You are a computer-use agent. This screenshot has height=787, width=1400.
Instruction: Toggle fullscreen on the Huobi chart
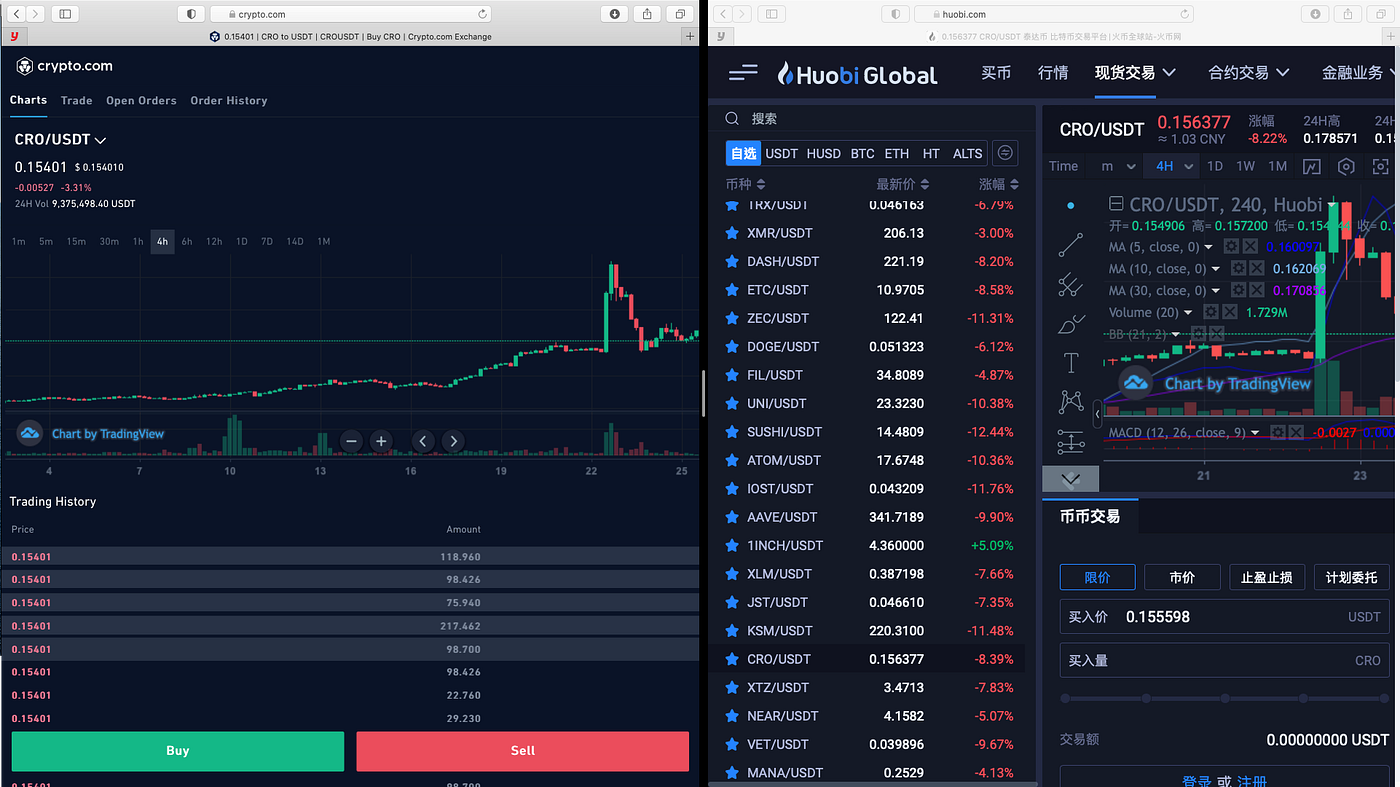tap(1381, 166)
